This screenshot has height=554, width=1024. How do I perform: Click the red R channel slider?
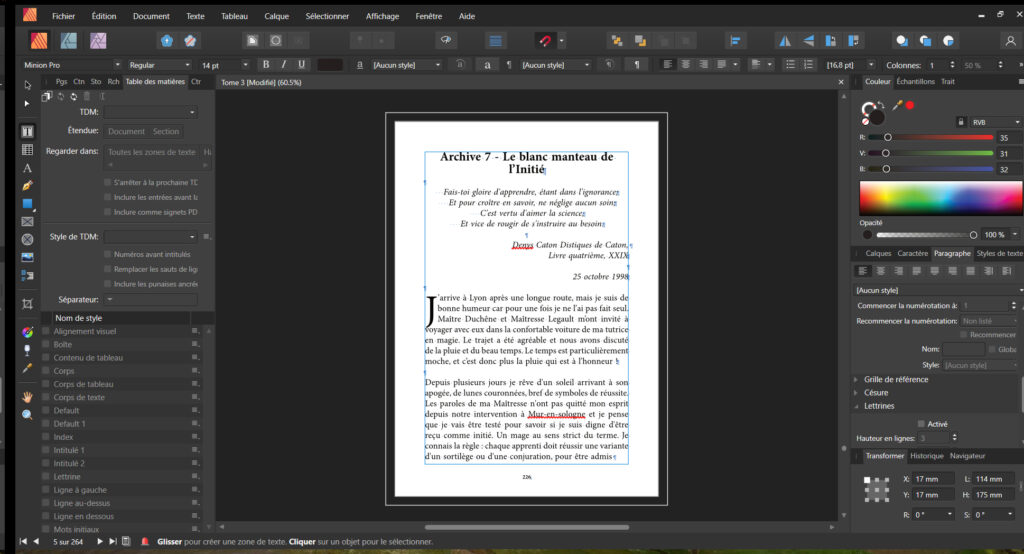[x=931, y=137]
